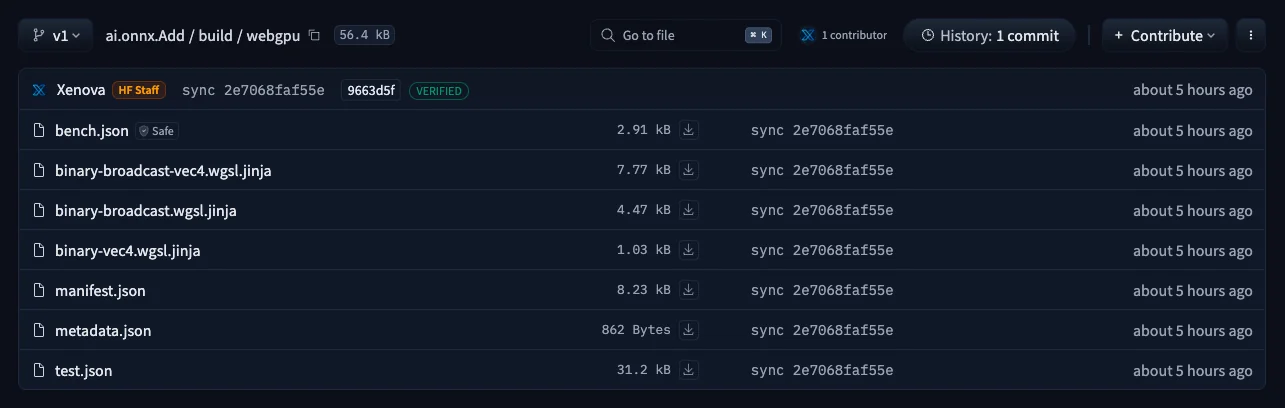
Task: Copy the folder path with the copy icon
Action: click(x=314, y=35)
